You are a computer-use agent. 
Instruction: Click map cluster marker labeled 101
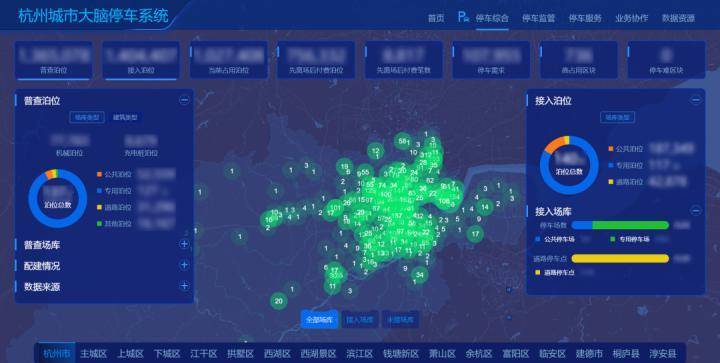336,208
